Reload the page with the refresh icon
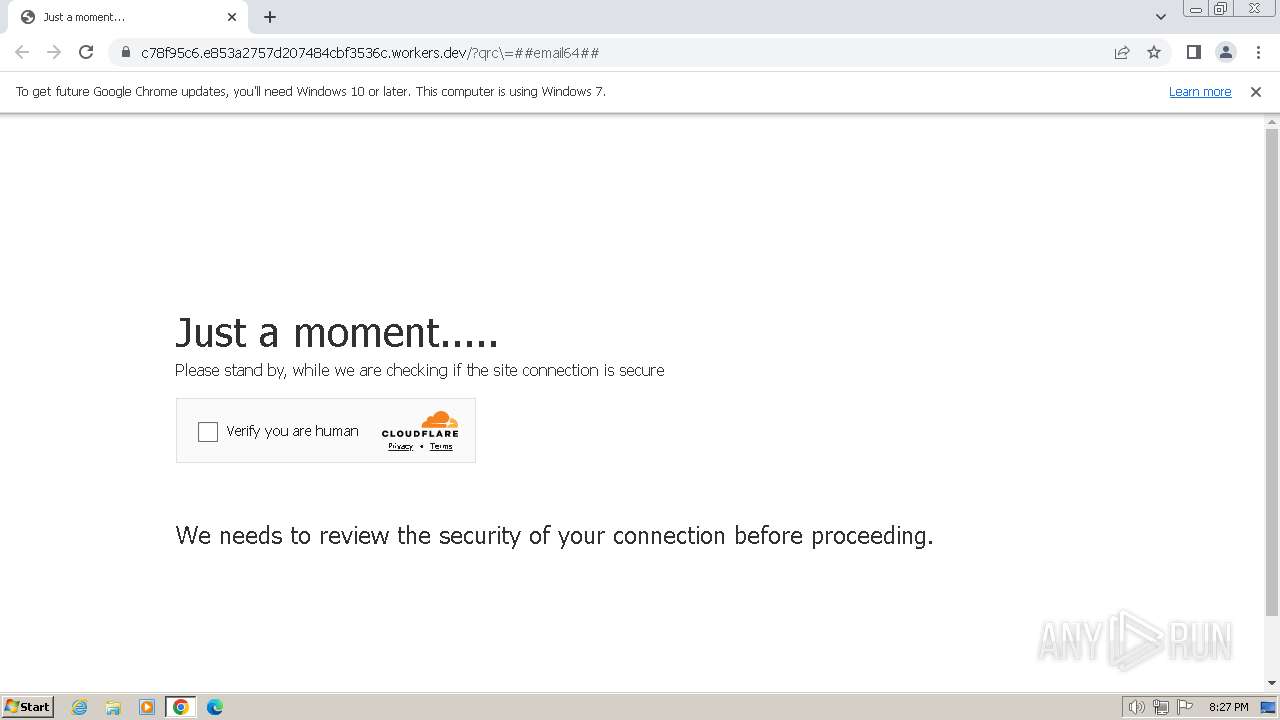The width and height of the screenshot is (1280, 720). (86, 52)
